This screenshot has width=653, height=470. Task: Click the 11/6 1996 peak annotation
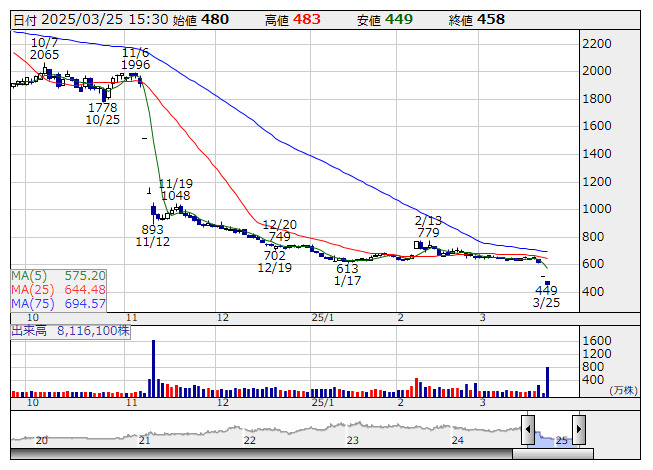point(135,59)
